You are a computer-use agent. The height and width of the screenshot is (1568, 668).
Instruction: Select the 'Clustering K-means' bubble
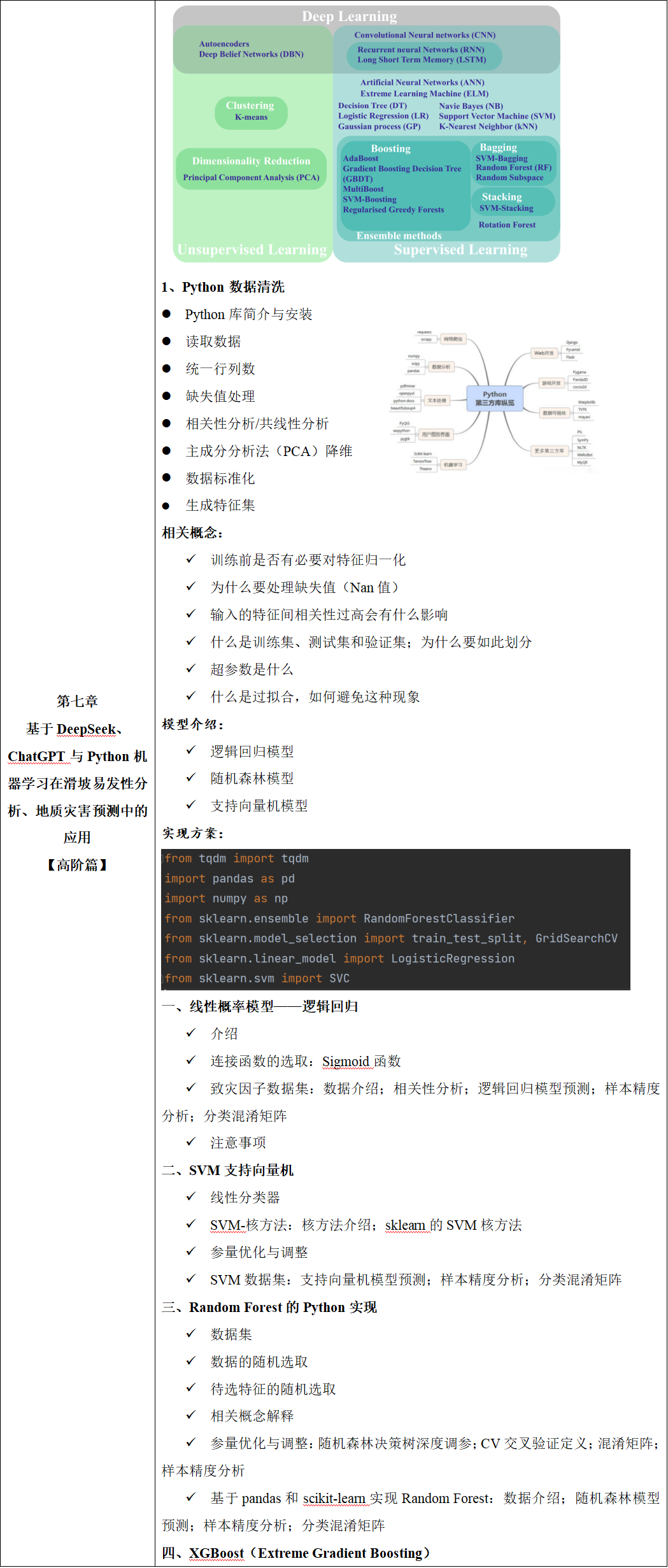tap(251, 111)
